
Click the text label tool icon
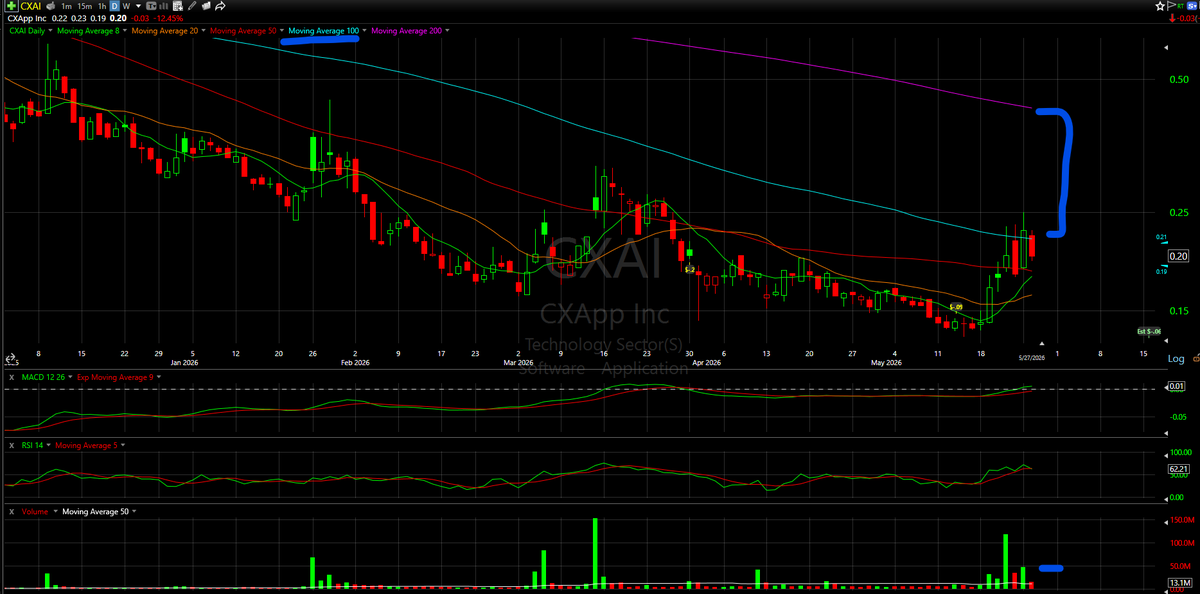click(151, 6)
